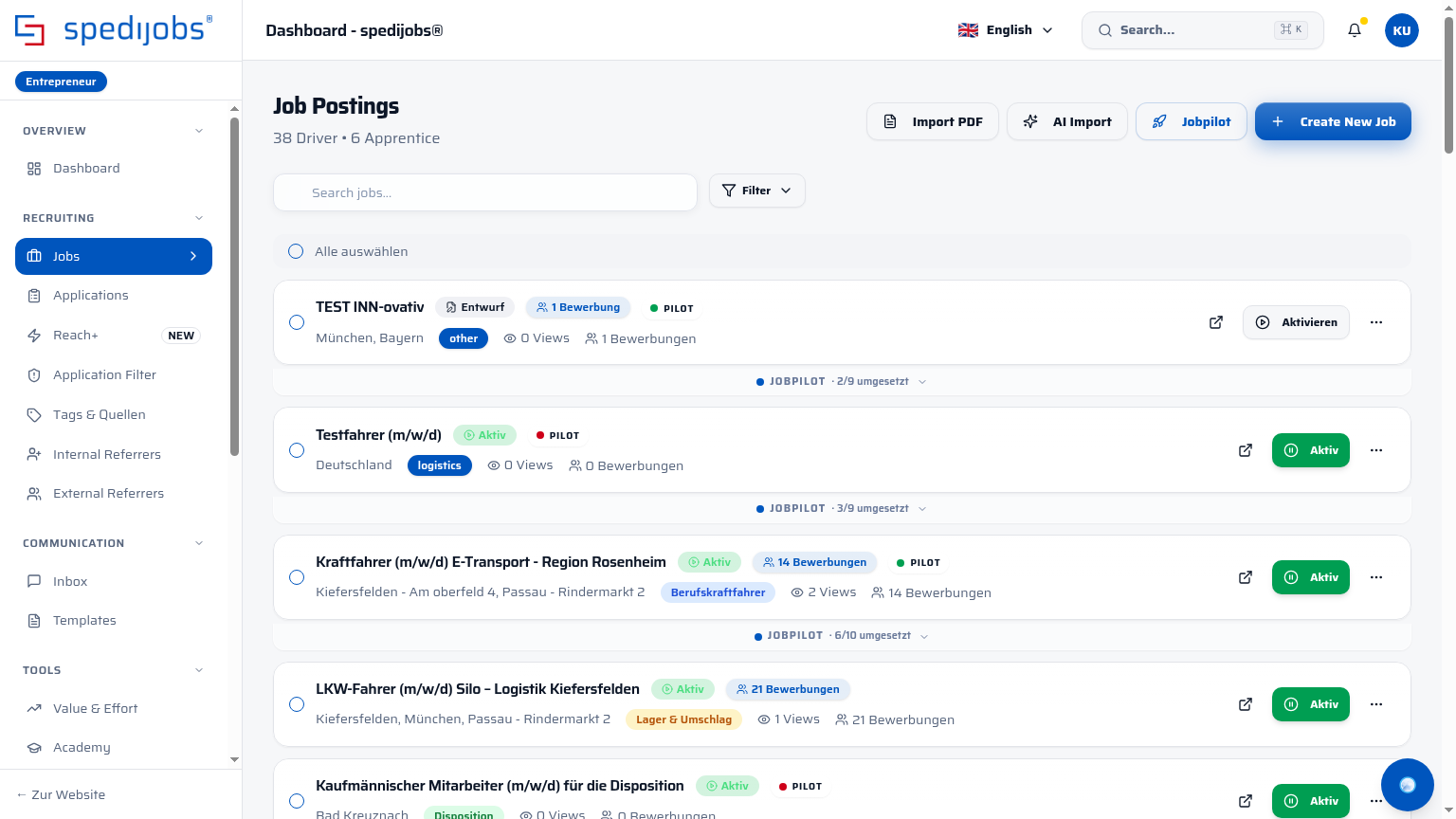Click the Applications clipboard icon

click(x=34, y=296)
